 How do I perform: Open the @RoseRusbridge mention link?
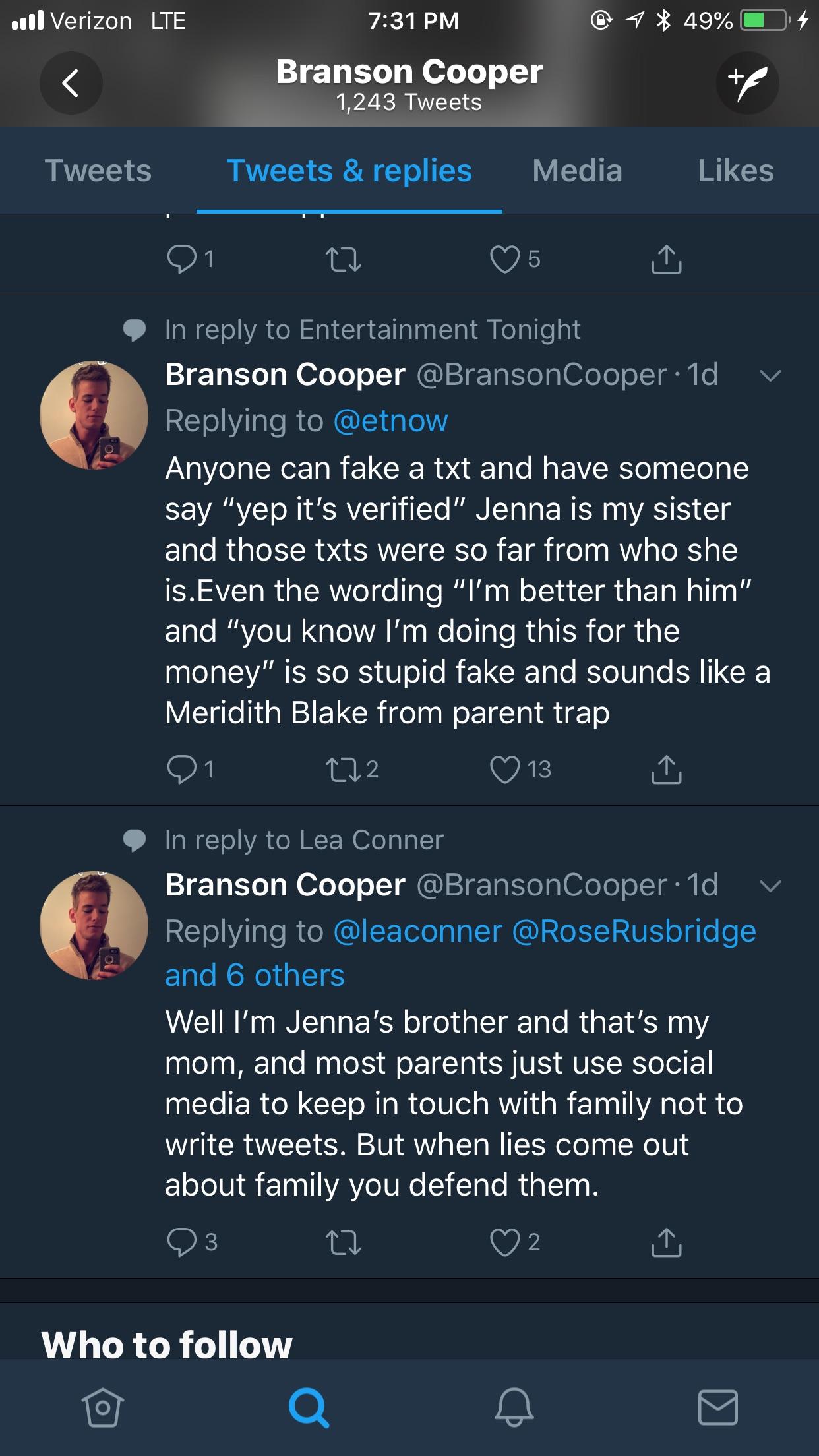pos(634,931)
